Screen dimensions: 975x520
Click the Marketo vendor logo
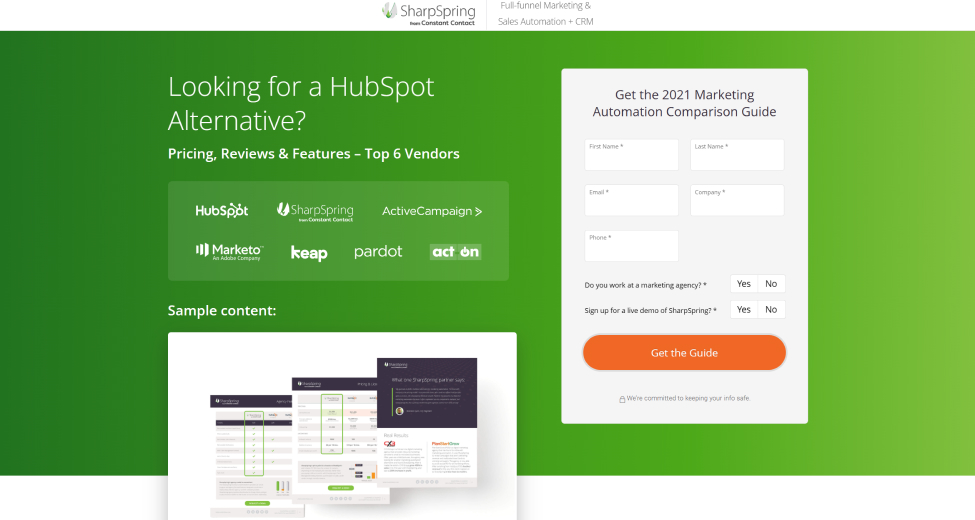(x=229, y=251)
